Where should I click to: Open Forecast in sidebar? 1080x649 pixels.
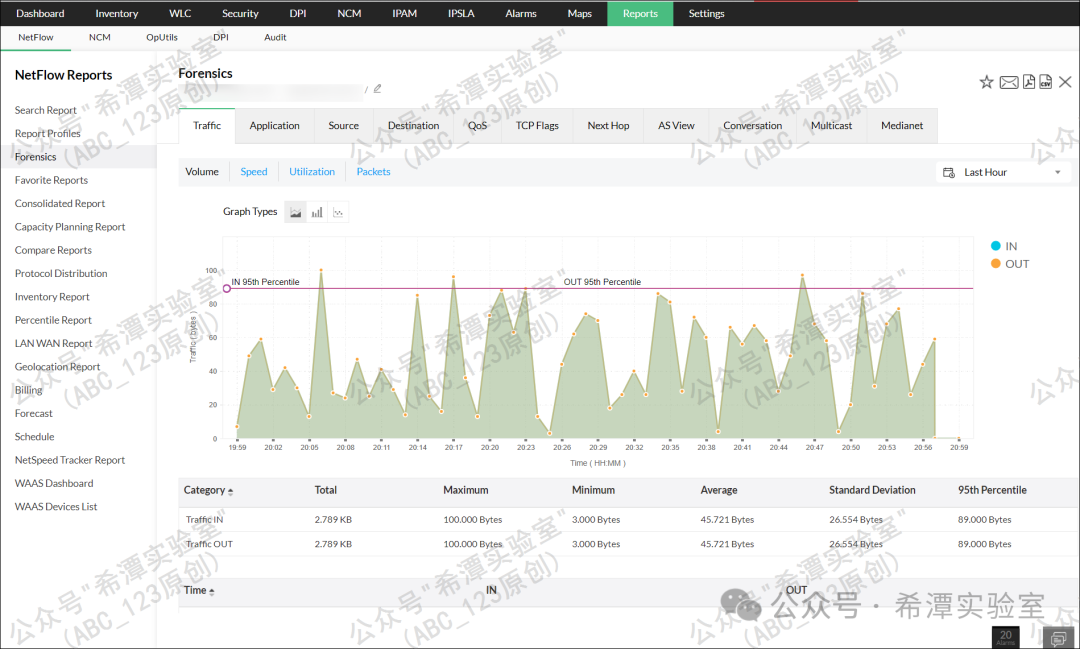pyautogui.click(x=33, y=413)
